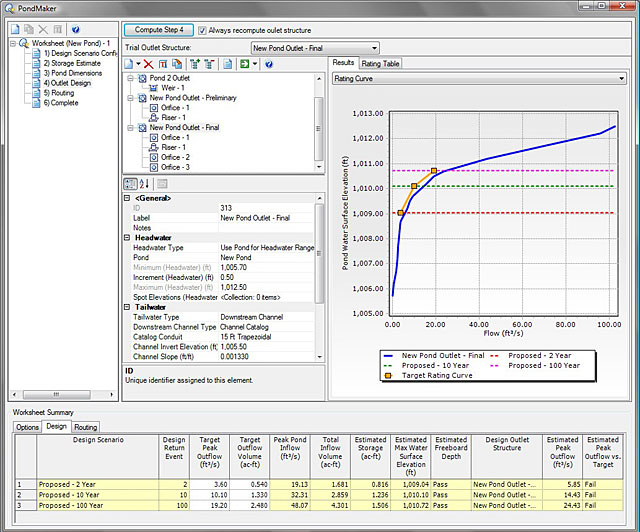Click the Duplicate worksheet icon in left toolbar

(x=29, y=29)
